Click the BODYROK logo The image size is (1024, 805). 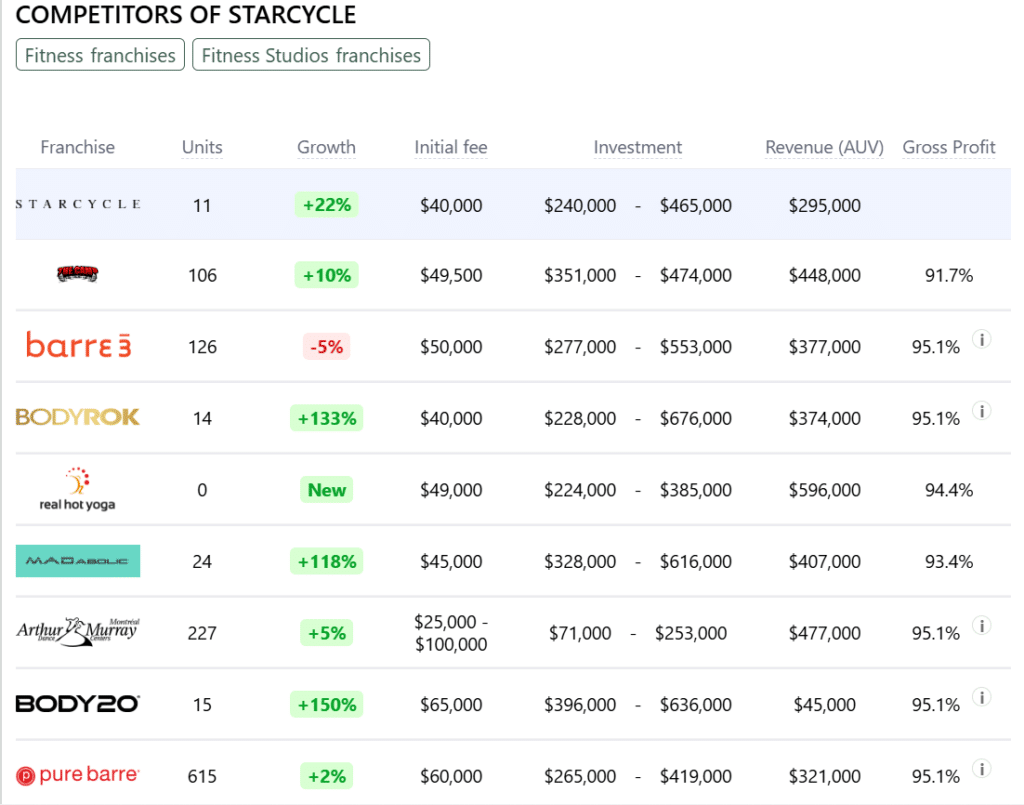pyautogui.click(x=78, y=417)
